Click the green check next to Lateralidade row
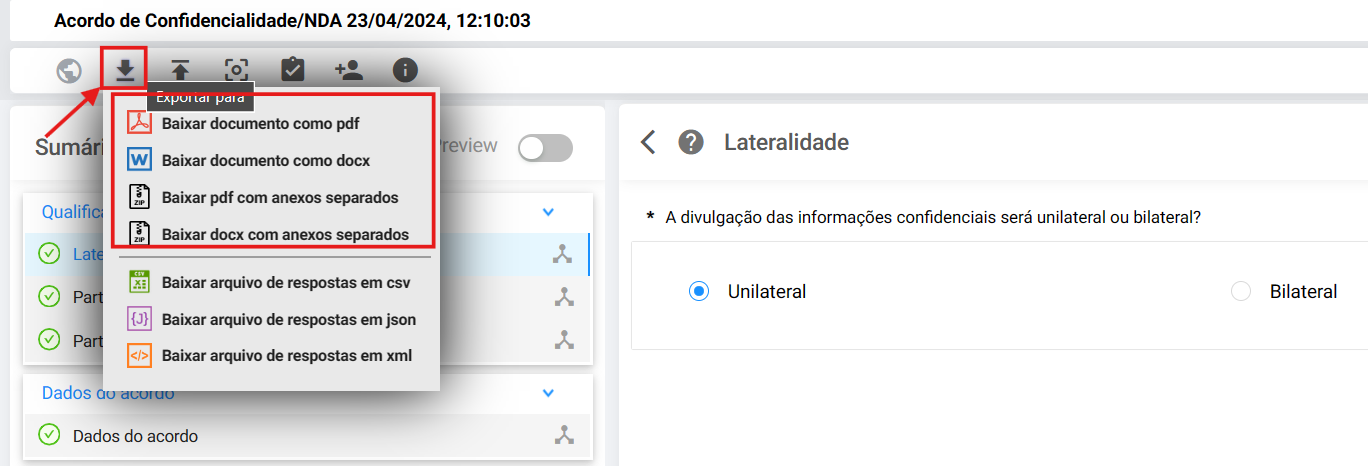The image size is (1368, 466). click(x=49, y=254)
